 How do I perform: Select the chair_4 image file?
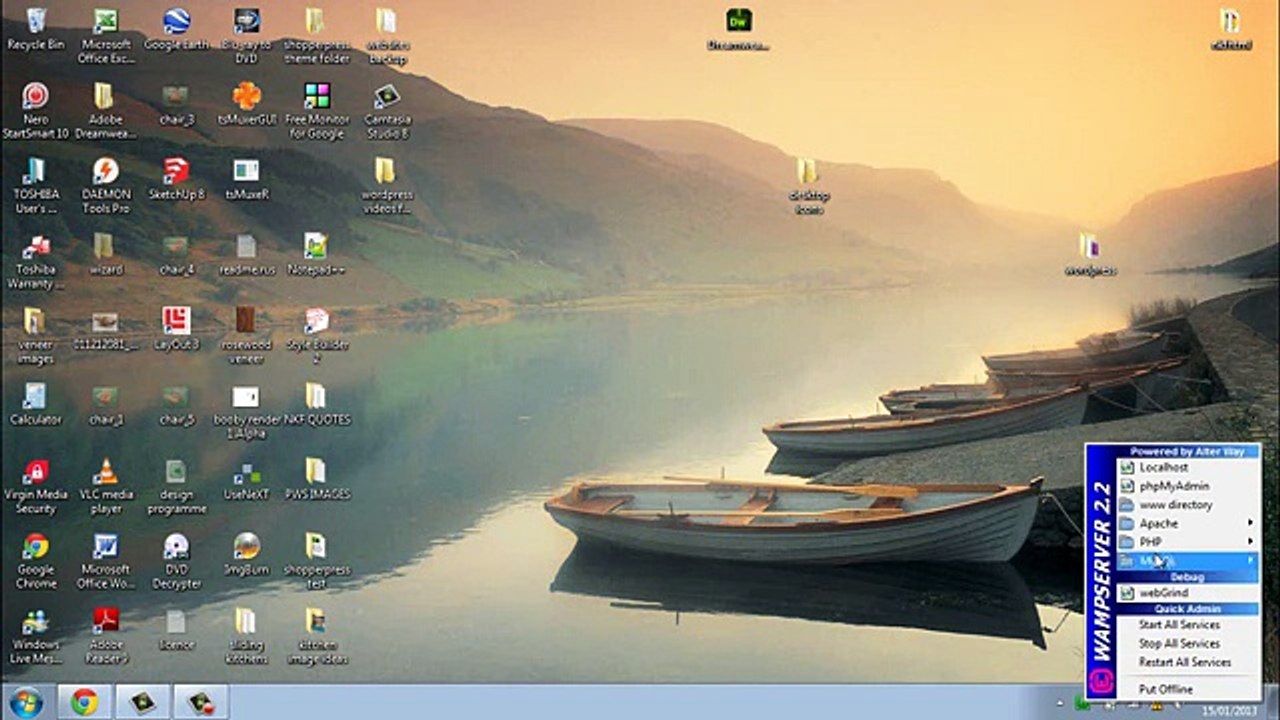pyautogui.click(x=176, y=254)
